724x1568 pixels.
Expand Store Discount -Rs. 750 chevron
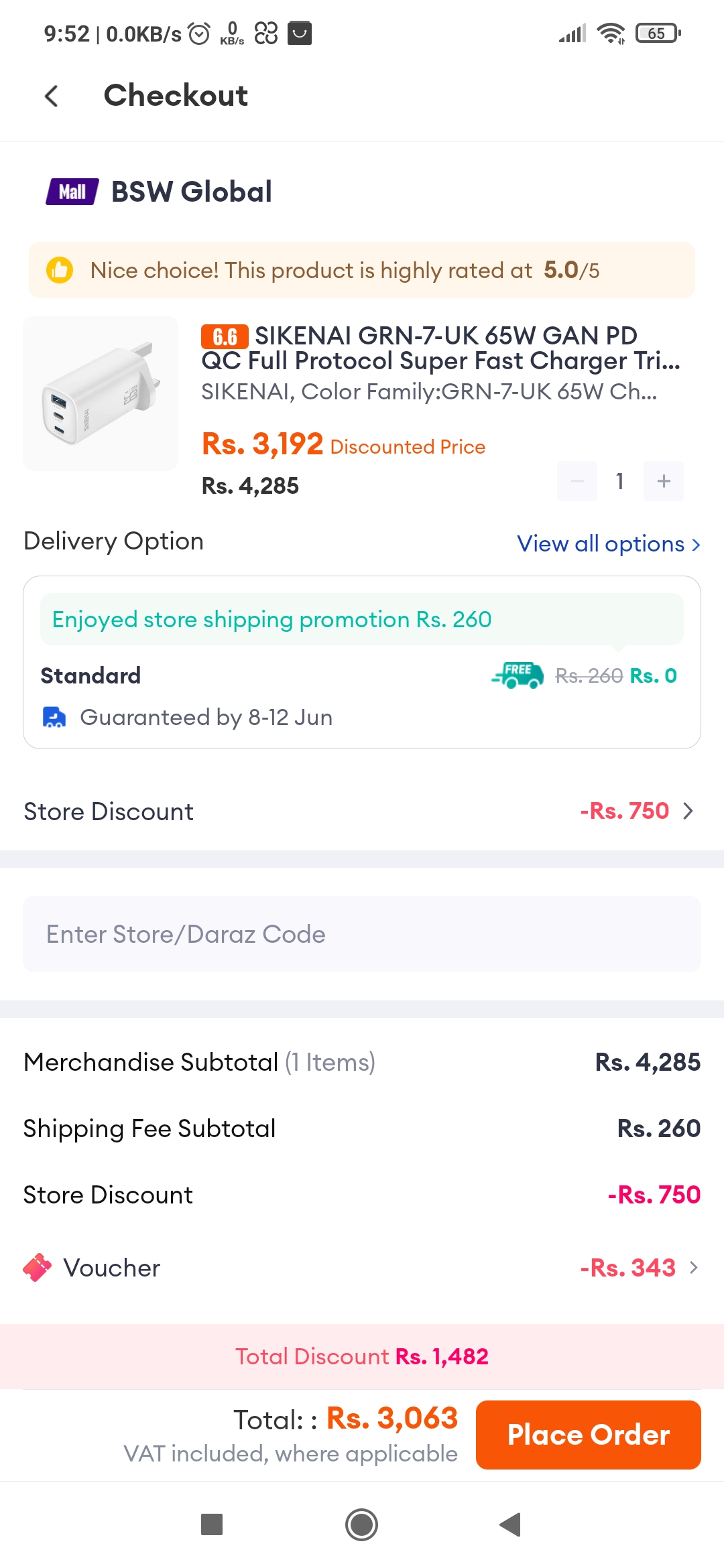click(688, 811)
